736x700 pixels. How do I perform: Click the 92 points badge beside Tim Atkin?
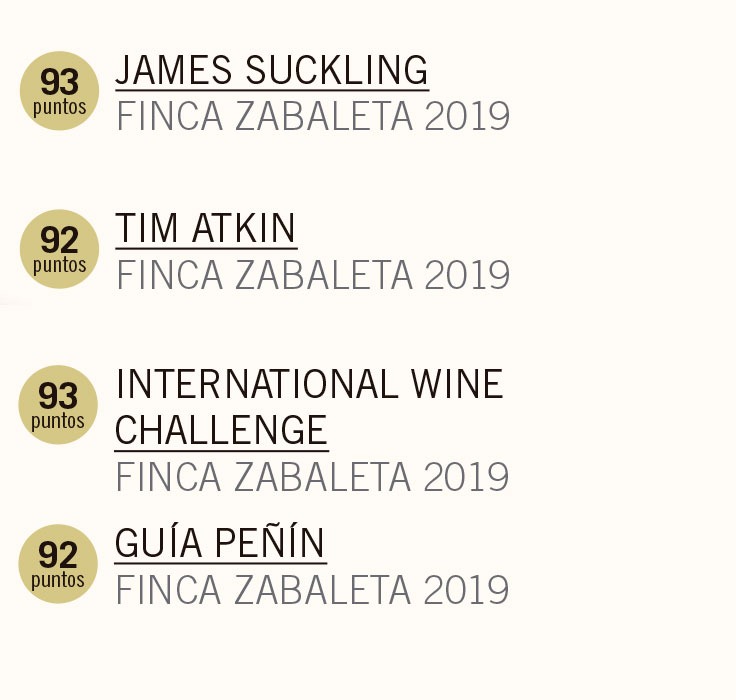(59, 249)
